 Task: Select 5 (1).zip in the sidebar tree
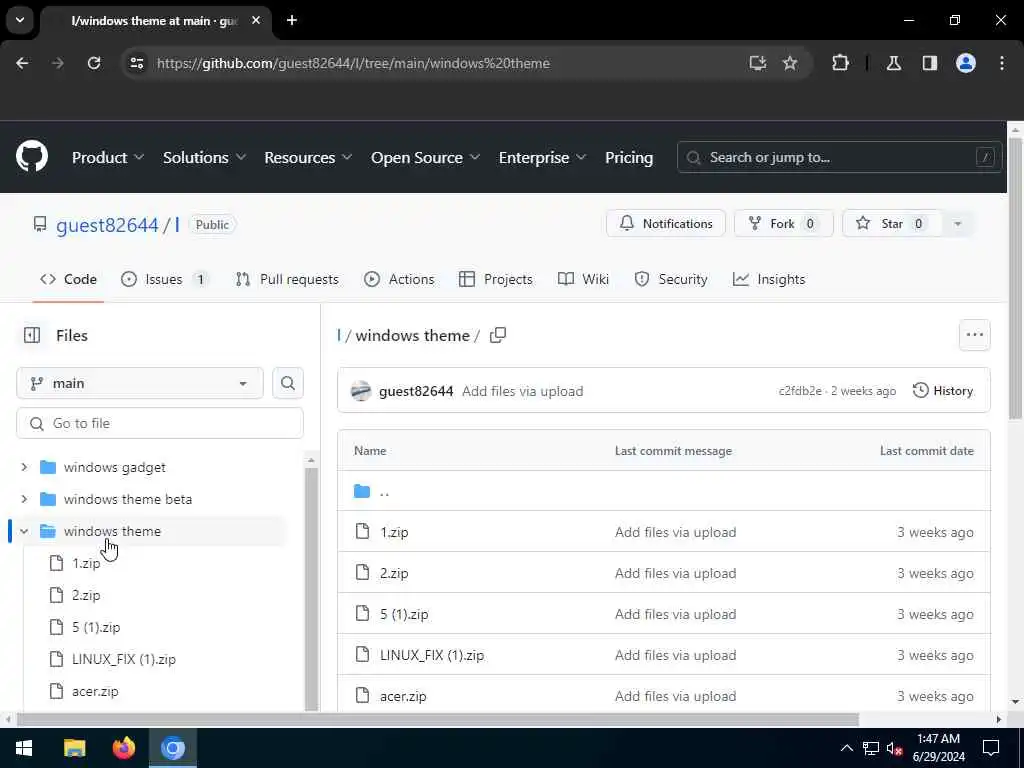point(96,628)
